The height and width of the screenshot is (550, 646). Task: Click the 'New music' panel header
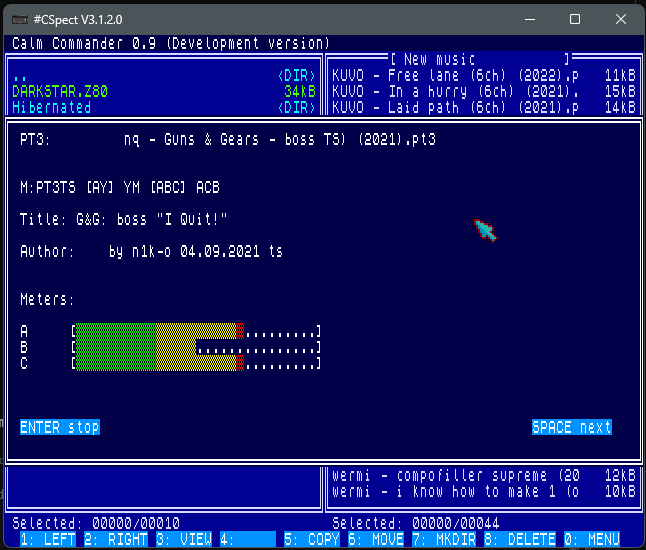480,60
